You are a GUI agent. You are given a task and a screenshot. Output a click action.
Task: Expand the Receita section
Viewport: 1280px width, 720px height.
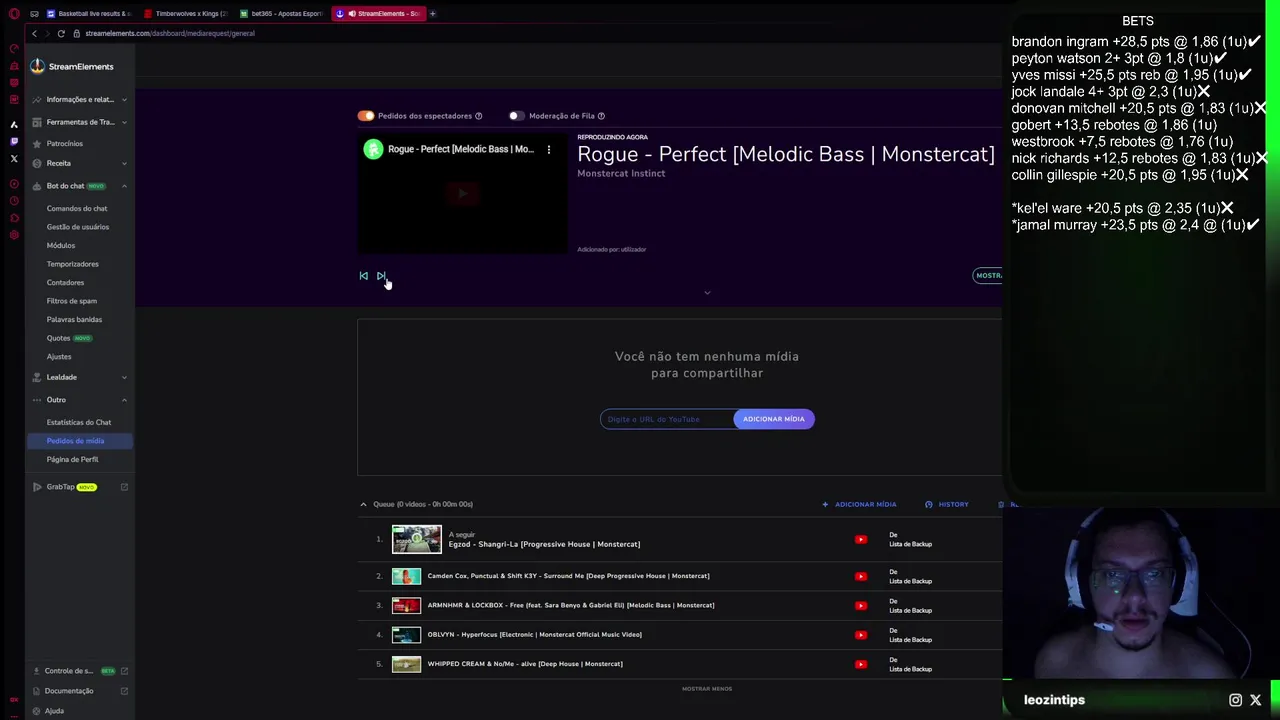[78, 163]
